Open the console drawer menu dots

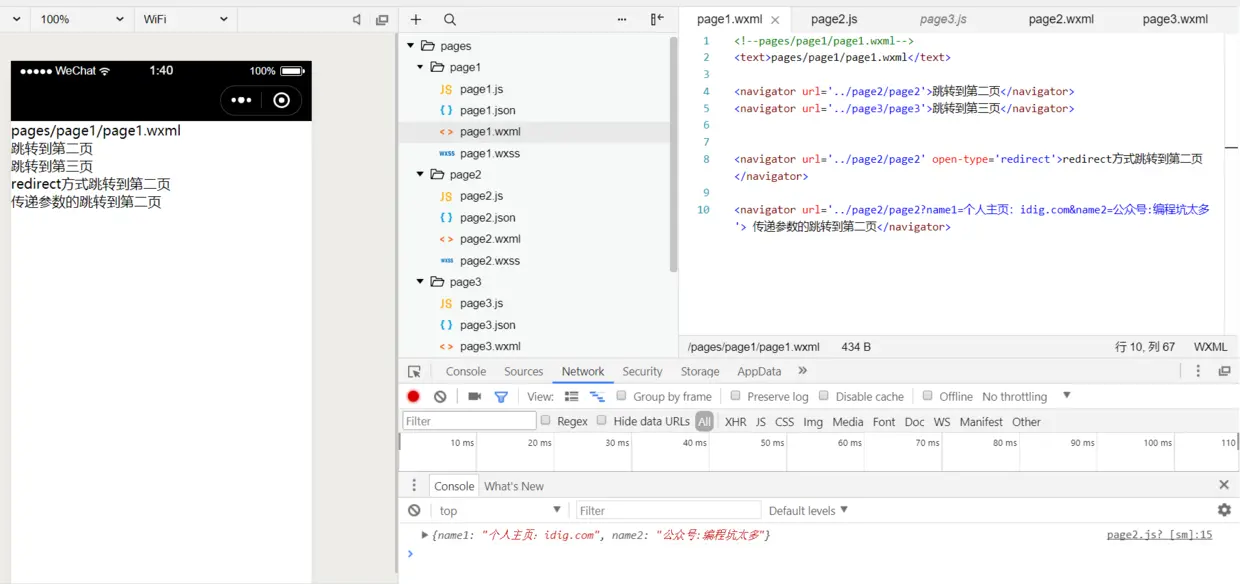[414, 485]
